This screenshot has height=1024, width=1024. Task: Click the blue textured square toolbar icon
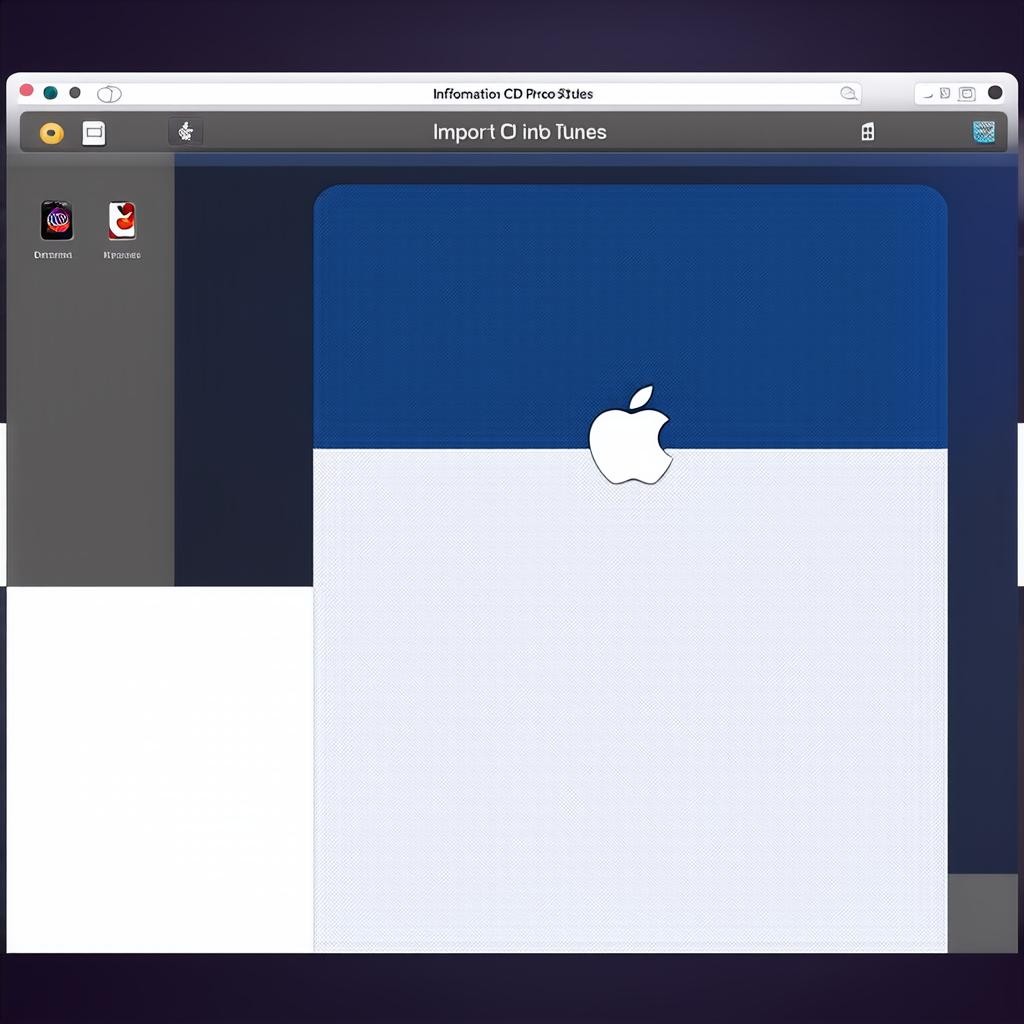(984, 132)
